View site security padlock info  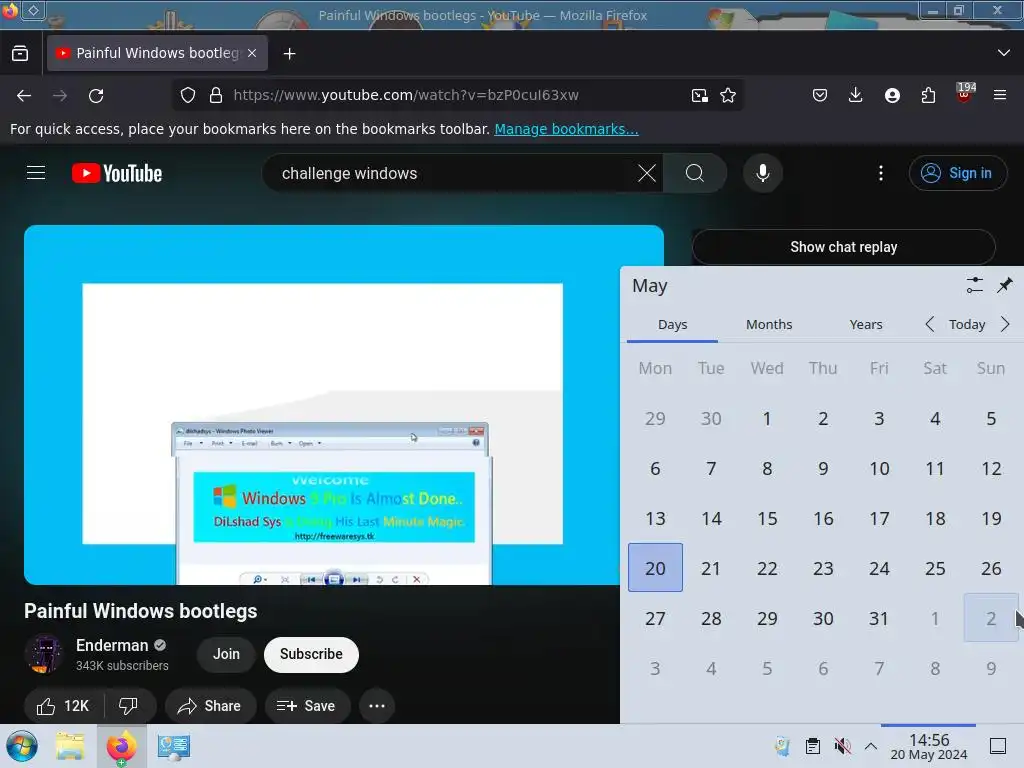[x=216, y=95]
